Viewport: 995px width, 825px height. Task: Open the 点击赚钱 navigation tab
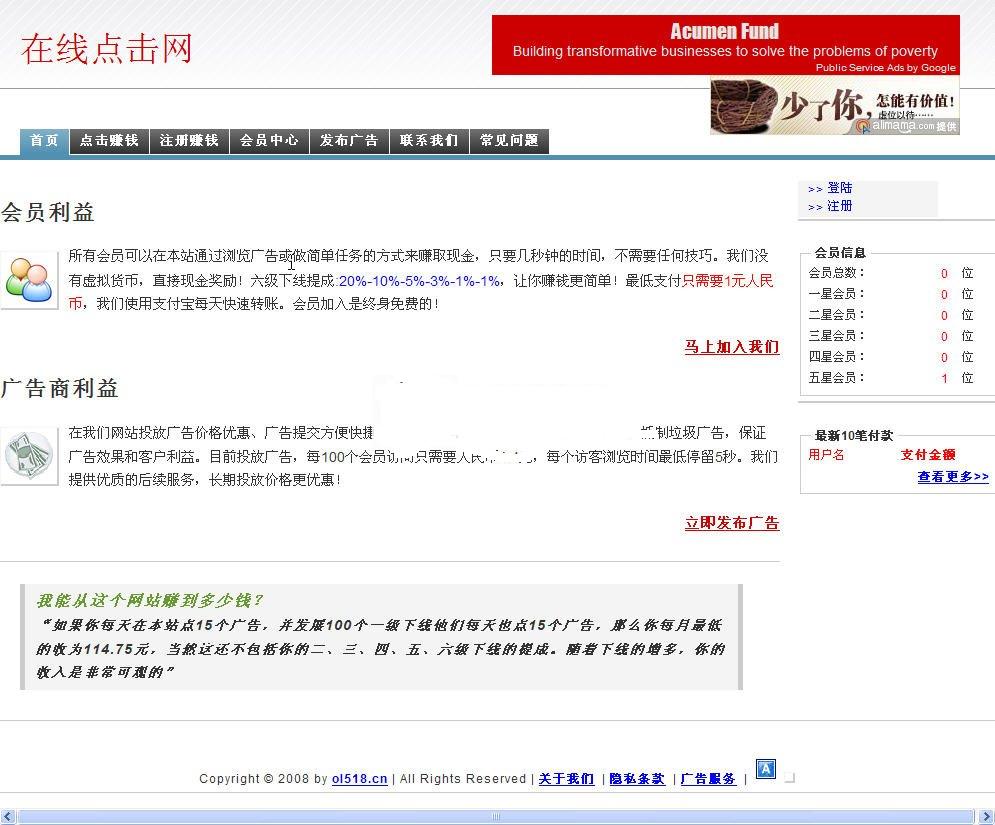[109, 141]
